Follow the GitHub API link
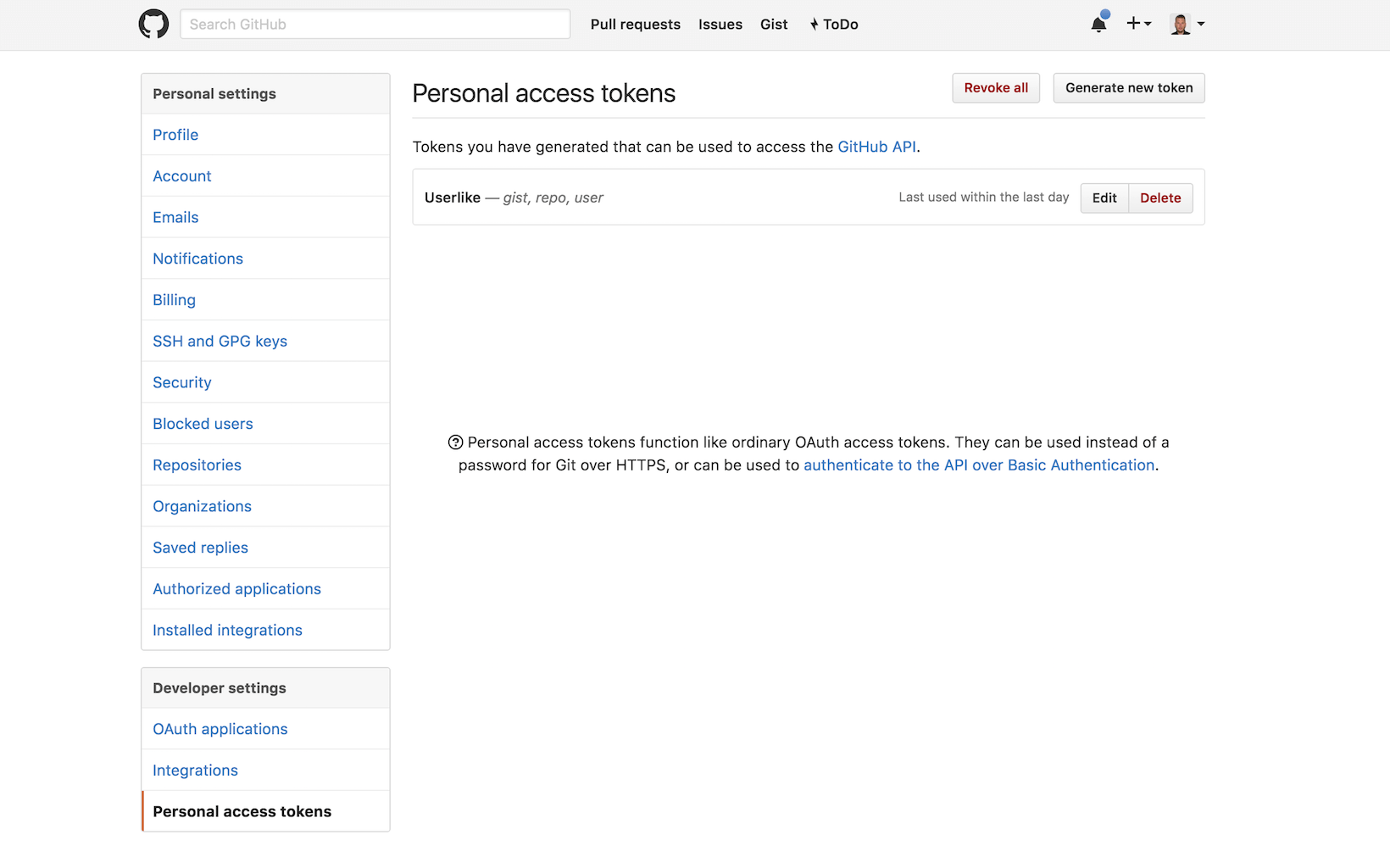This screenshot has width=1390, height=868. tap(876, 147)
